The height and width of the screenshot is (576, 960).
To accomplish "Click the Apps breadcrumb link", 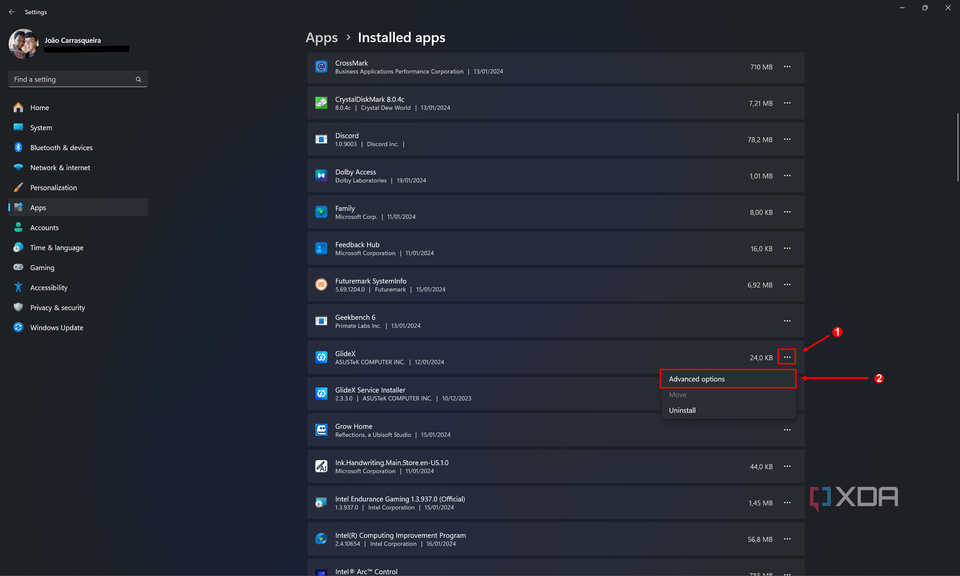I will (321, 37).
